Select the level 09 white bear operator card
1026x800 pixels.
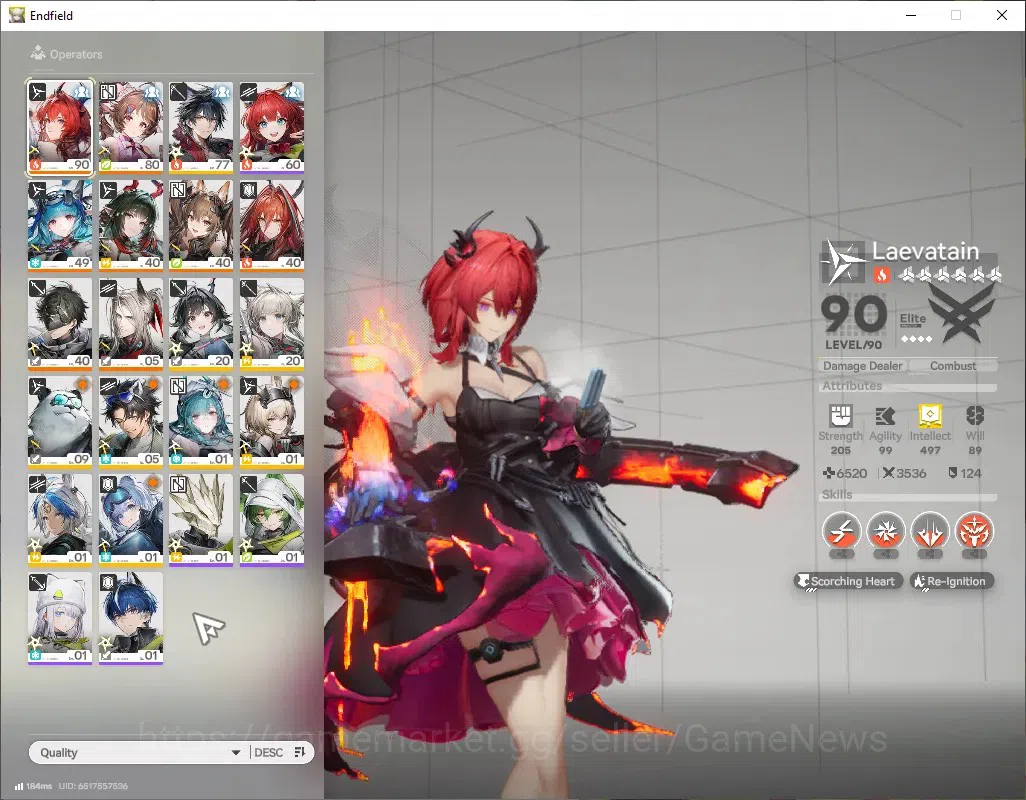(x=60, y=422)
